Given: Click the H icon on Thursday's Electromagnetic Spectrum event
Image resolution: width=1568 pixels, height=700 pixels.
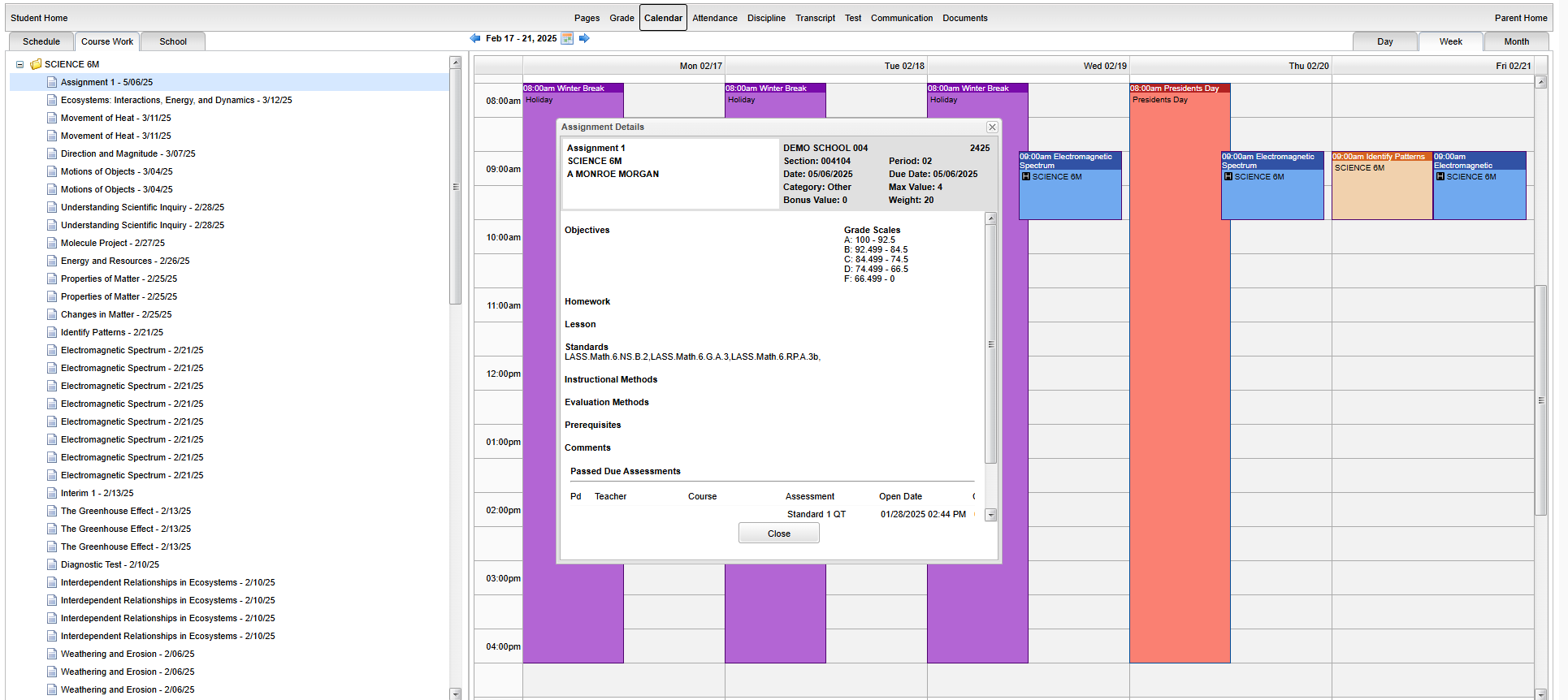Looking at the screenshot, I should [x=1228, y=176].
